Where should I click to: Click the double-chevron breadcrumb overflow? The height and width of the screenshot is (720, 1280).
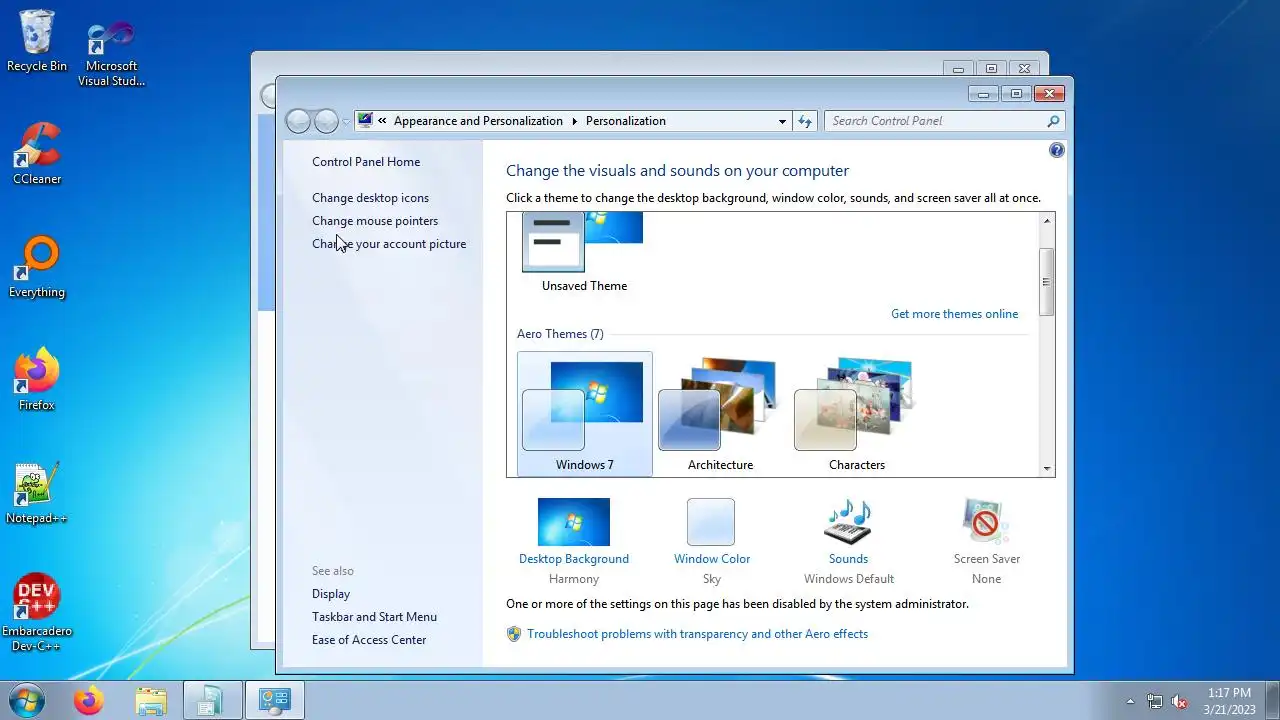tap(382, 121)
